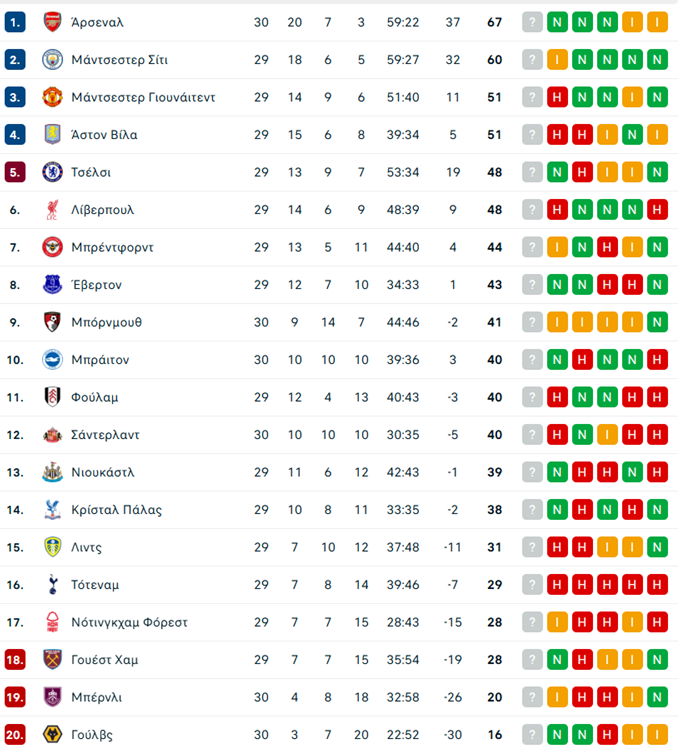Click the Manchester City crest icon
The width and height of the screenshot is (679, 749).
pyautogui.click(x=52, y=60)
